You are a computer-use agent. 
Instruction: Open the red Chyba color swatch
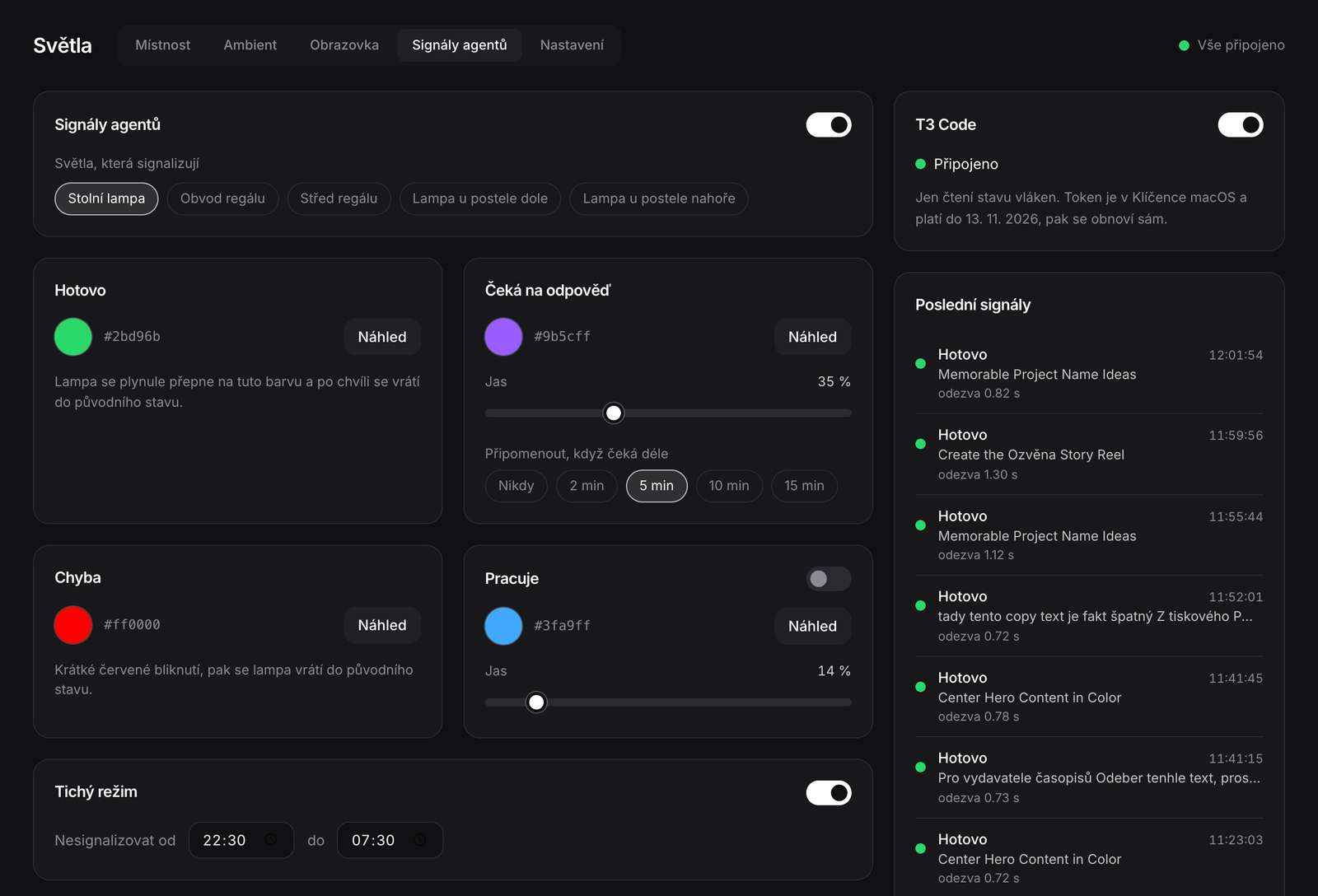point(73,625)
